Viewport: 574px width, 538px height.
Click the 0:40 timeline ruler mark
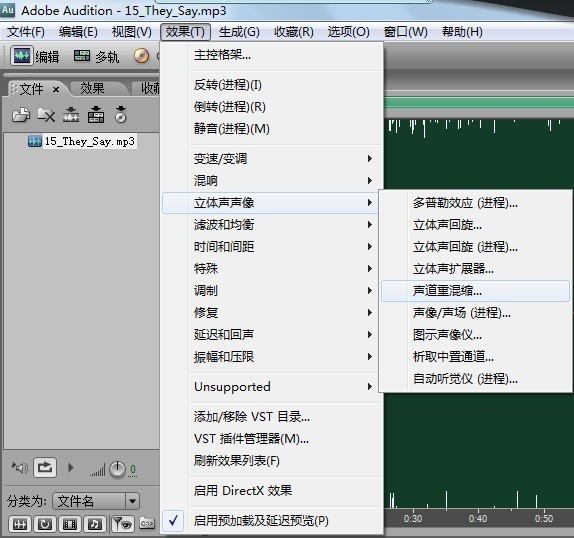(478, 519)
